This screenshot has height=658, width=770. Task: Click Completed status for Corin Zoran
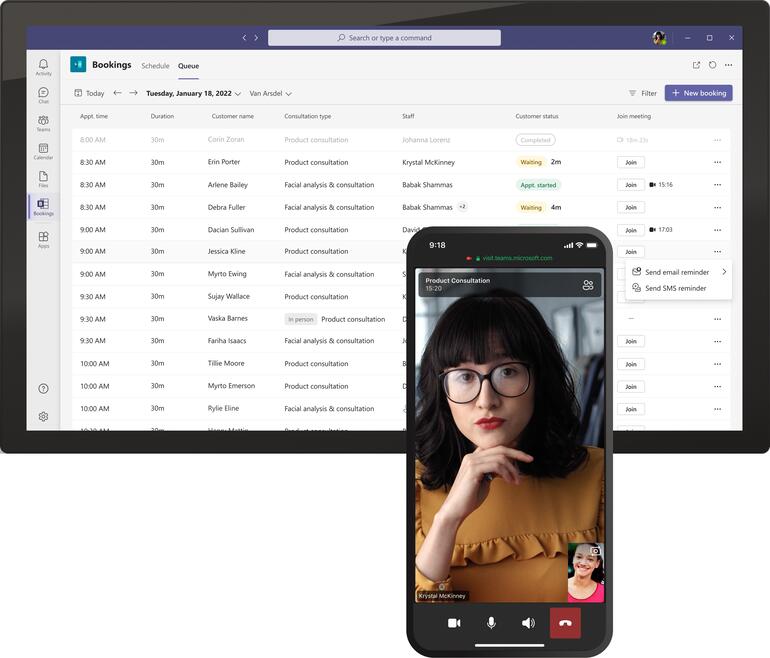pyautogui.click(x=535, y=140)
